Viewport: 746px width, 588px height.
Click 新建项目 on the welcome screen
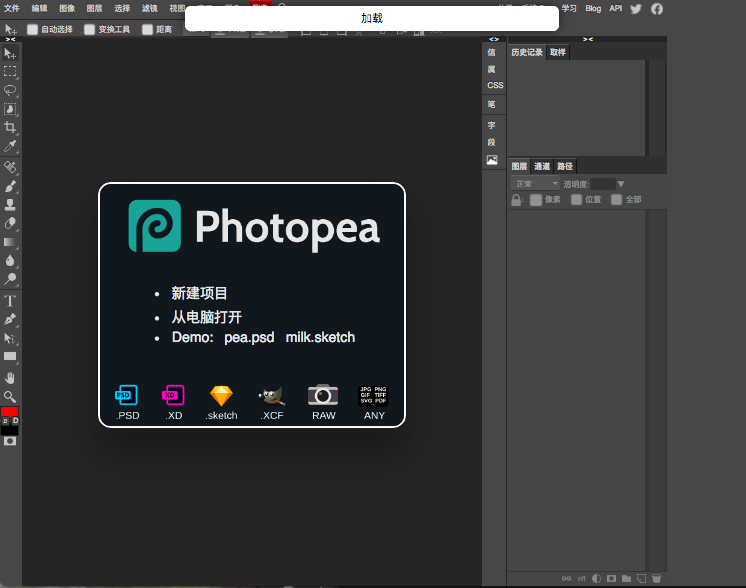click(199, 293)
